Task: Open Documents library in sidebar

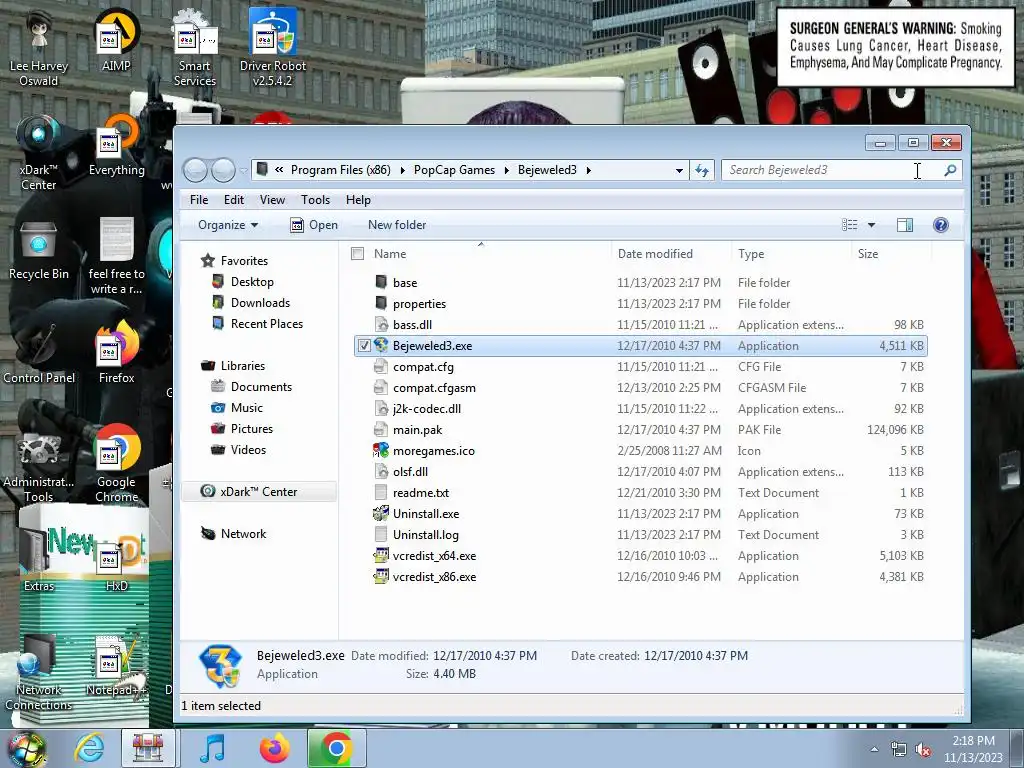Action: (x=261, y=387)
